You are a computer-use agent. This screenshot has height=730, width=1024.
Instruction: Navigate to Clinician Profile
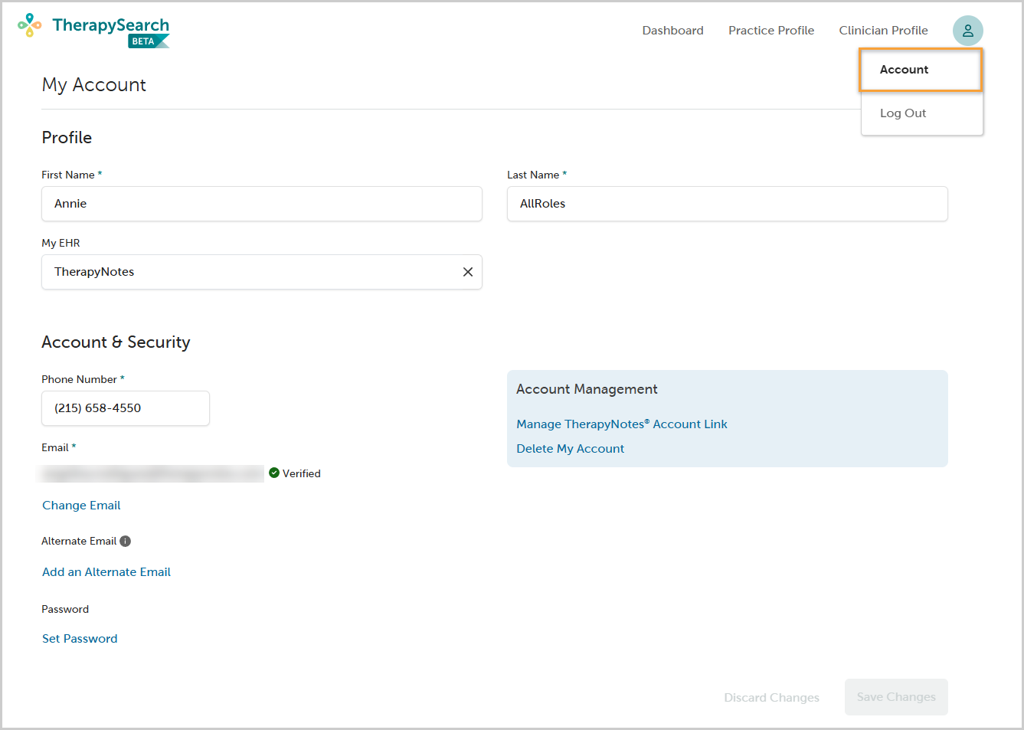(x=883, y=31)
